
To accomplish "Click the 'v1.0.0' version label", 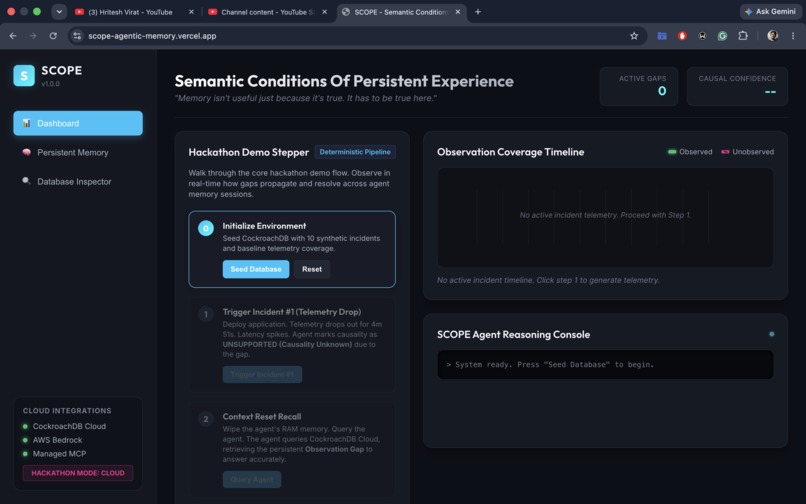I will [50, 84].
